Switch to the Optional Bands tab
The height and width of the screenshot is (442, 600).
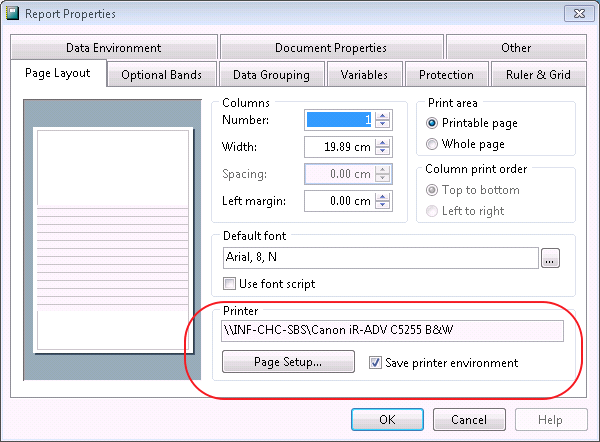[161, 75]
